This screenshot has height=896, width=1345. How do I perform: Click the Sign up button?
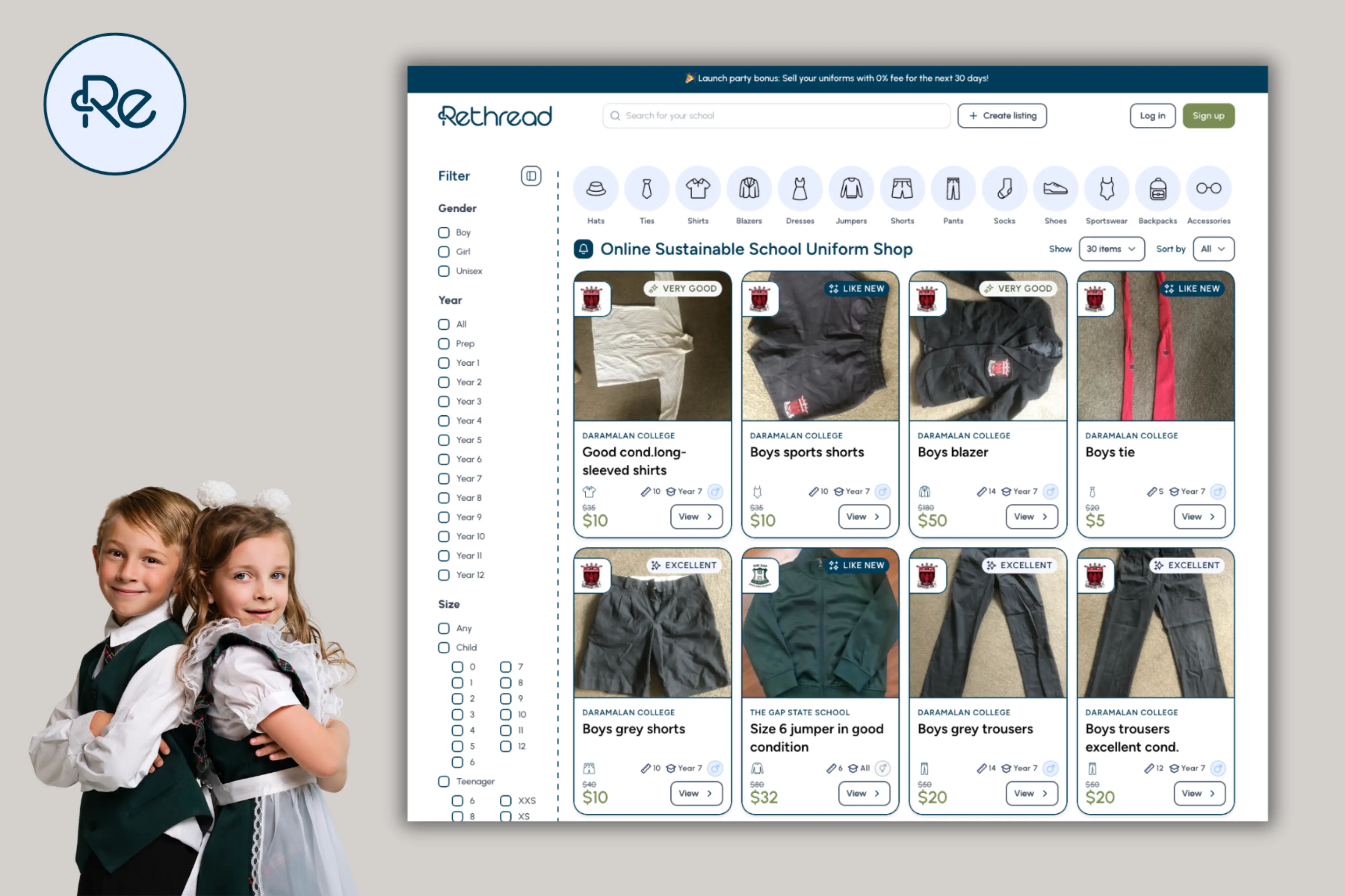click(x=1208, y=116)
